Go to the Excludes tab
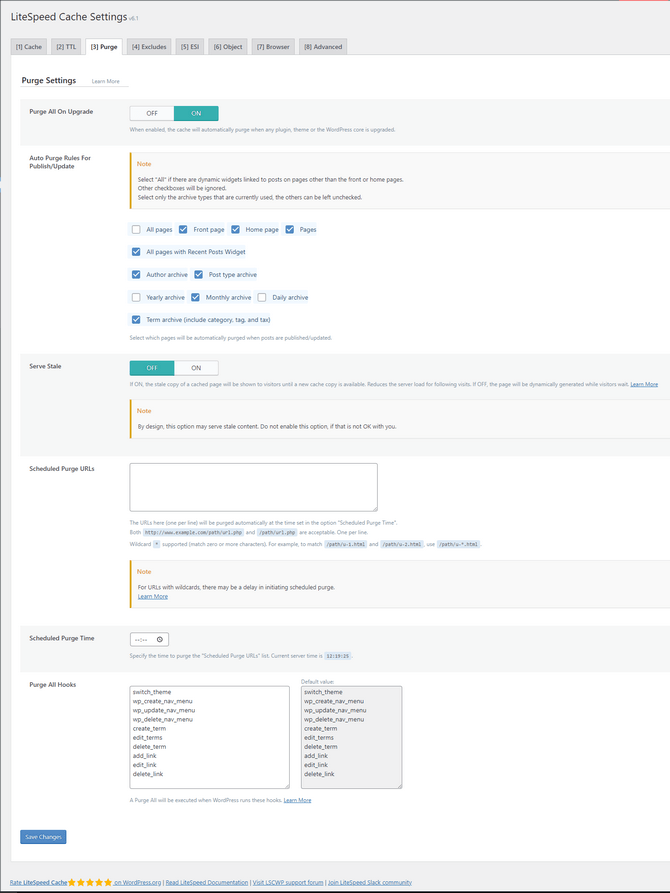 [x=149, y=47]
